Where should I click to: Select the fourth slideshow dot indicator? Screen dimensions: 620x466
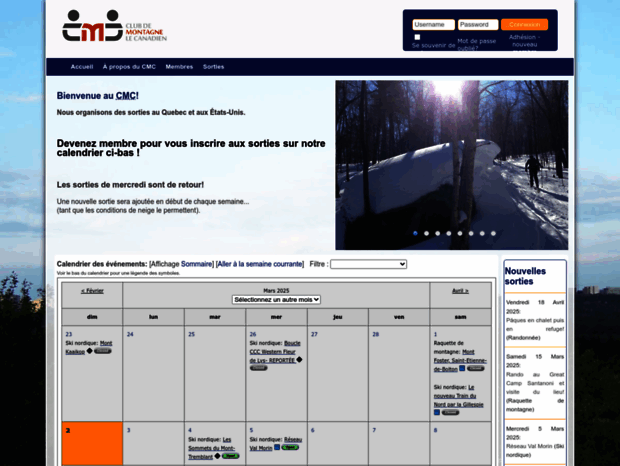point(449,234)
